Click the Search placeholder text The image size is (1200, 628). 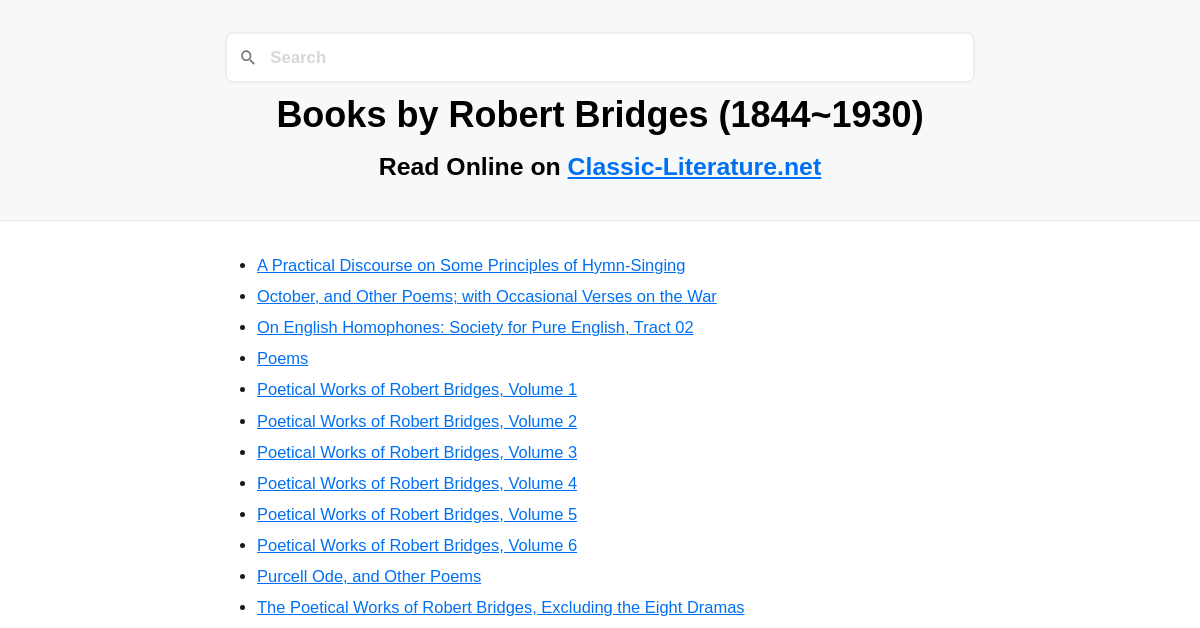(298, 57)
